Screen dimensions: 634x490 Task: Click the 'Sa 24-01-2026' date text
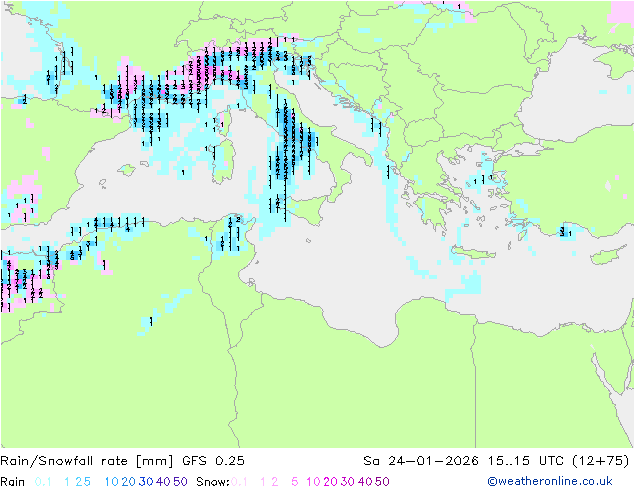click(x=421, y=460)
